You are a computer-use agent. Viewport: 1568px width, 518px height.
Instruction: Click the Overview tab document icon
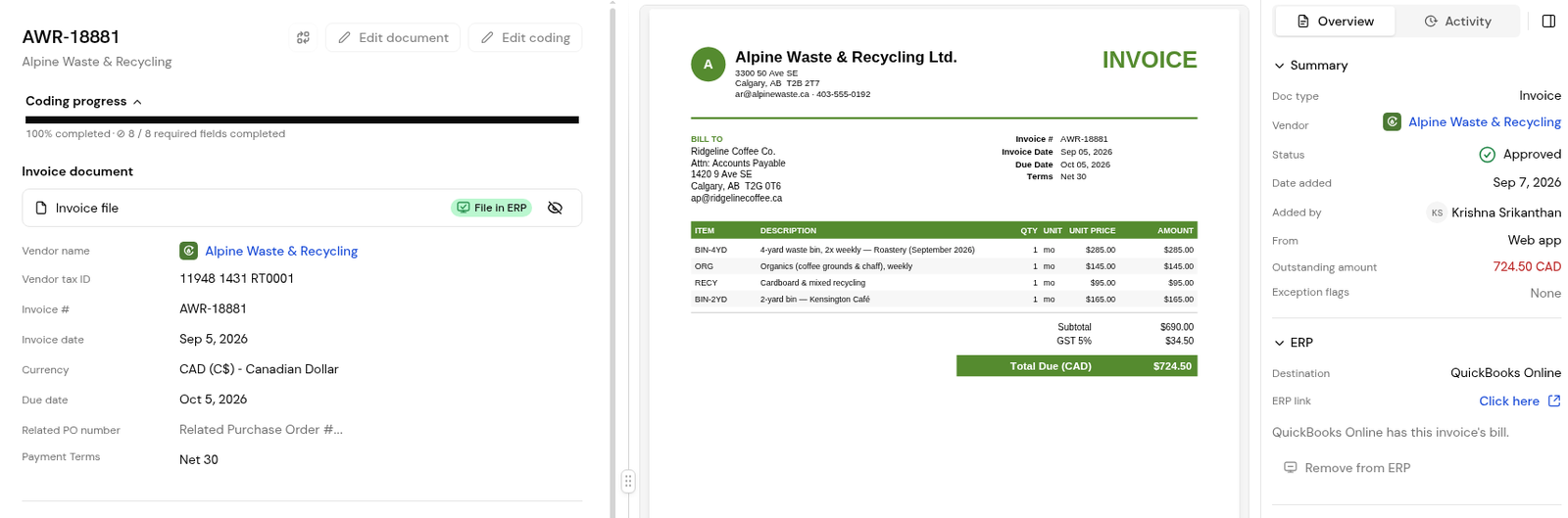1302,21
